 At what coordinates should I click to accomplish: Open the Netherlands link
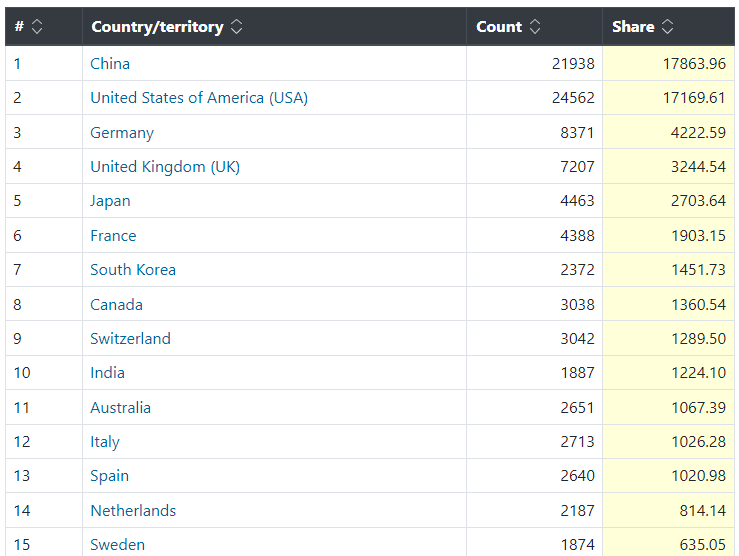tap(133, 511)
